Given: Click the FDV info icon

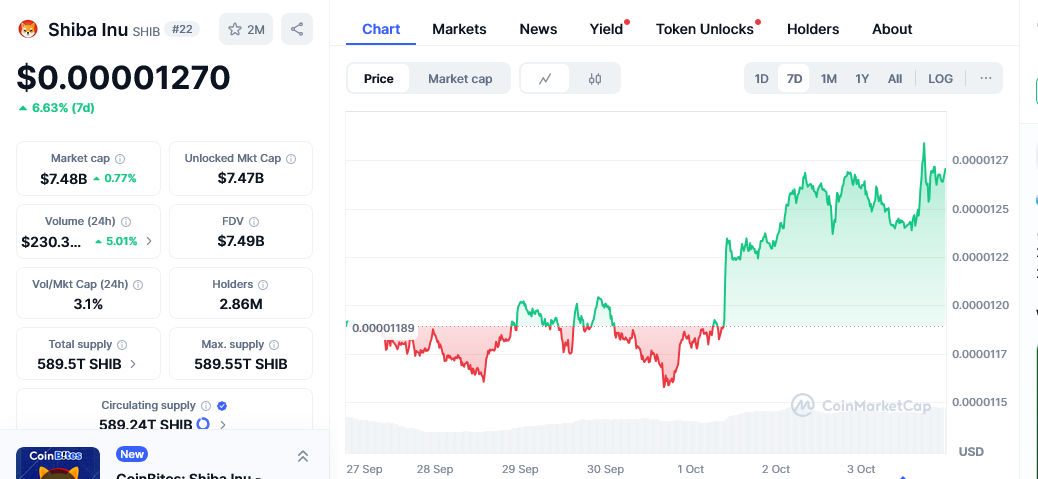Looking at the screenshot, I should [x=254, y=221].
